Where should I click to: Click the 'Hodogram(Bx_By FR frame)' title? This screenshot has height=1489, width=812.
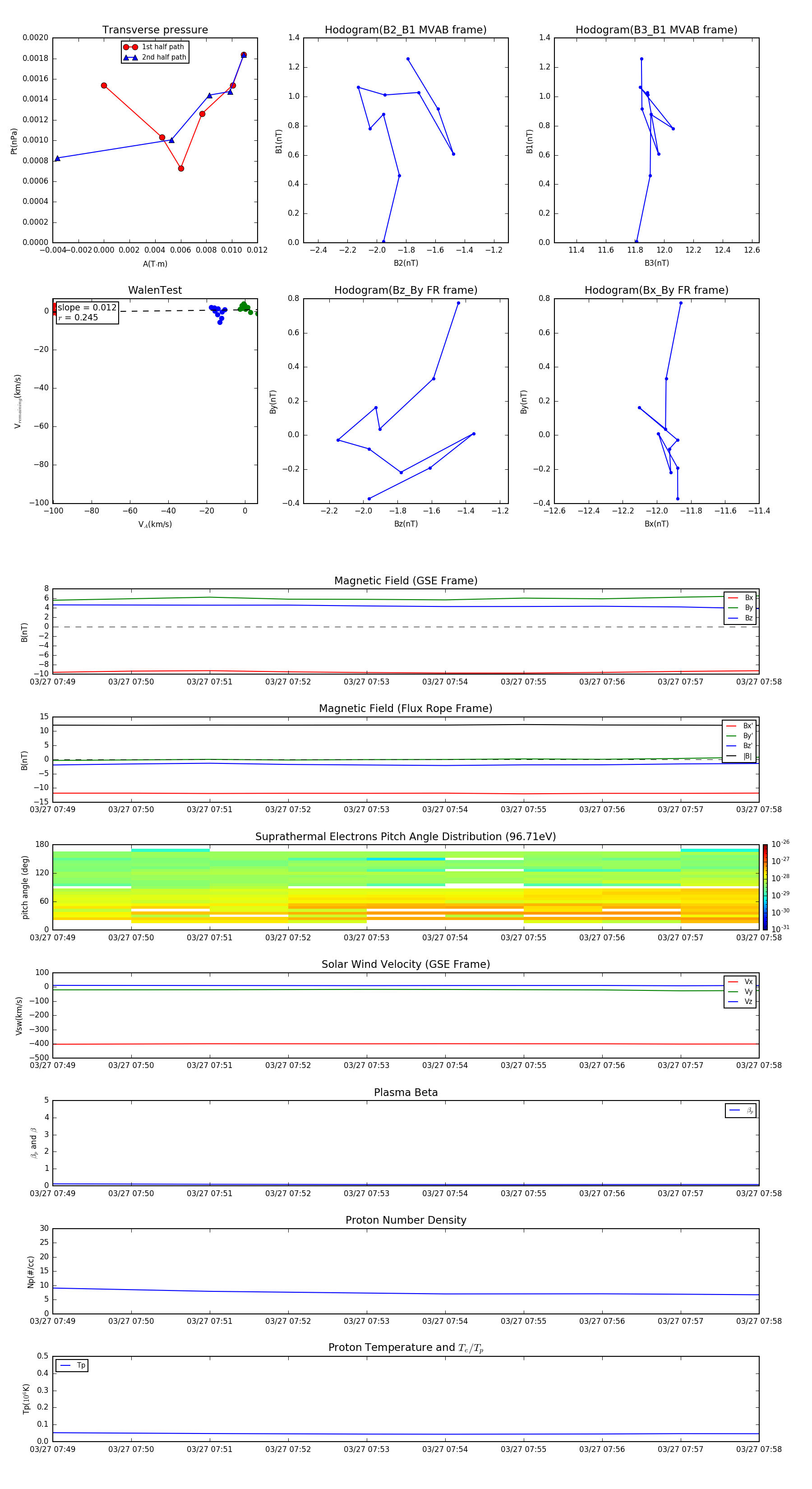pos(656,290)
